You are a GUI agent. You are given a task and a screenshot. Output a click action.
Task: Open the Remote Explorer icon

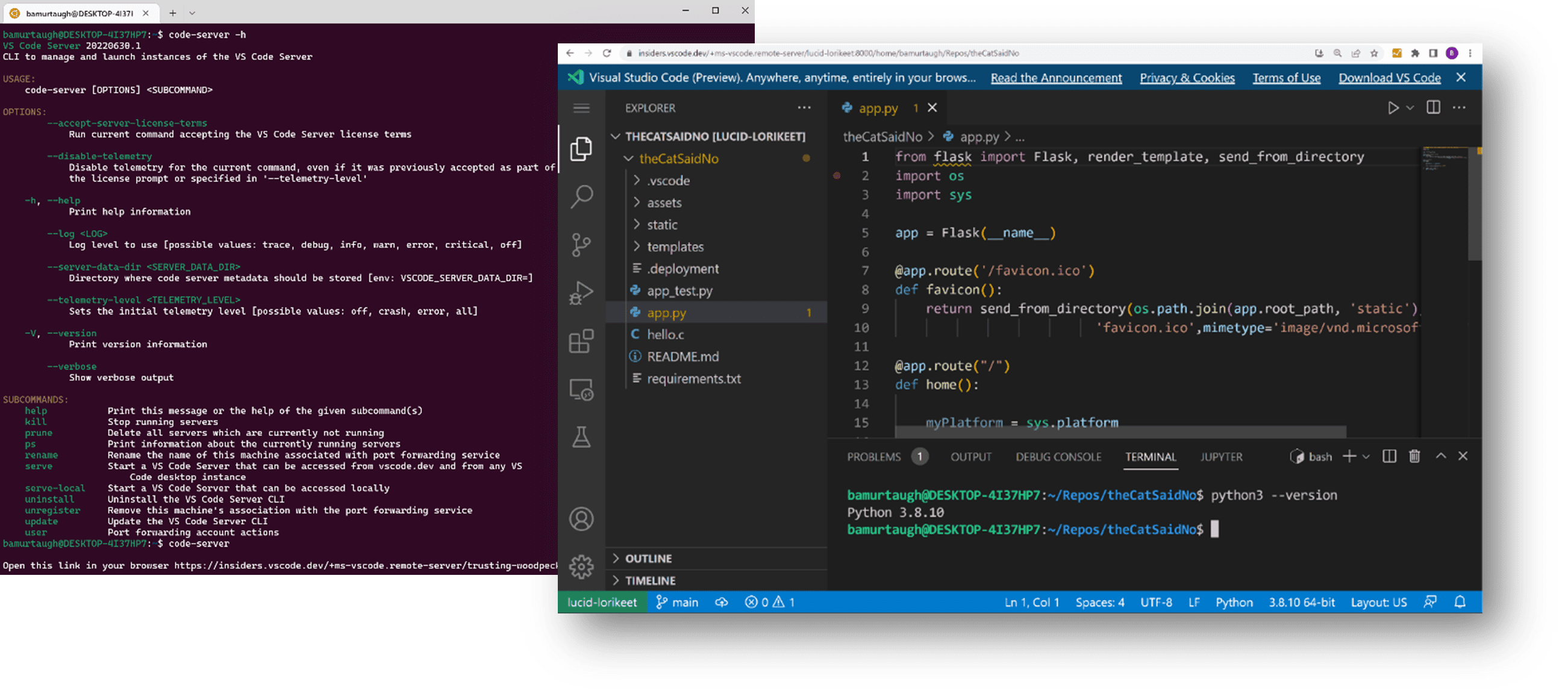pyautogui.click(x=581, y=390)
